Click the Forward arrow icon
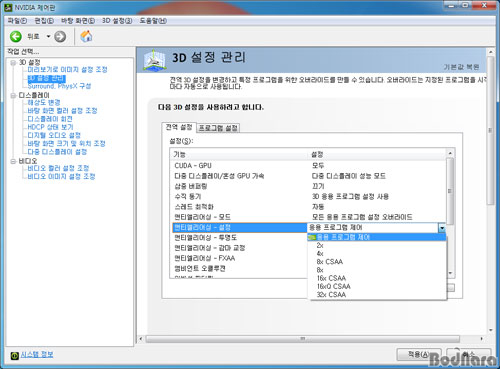 tap(60, 36)
